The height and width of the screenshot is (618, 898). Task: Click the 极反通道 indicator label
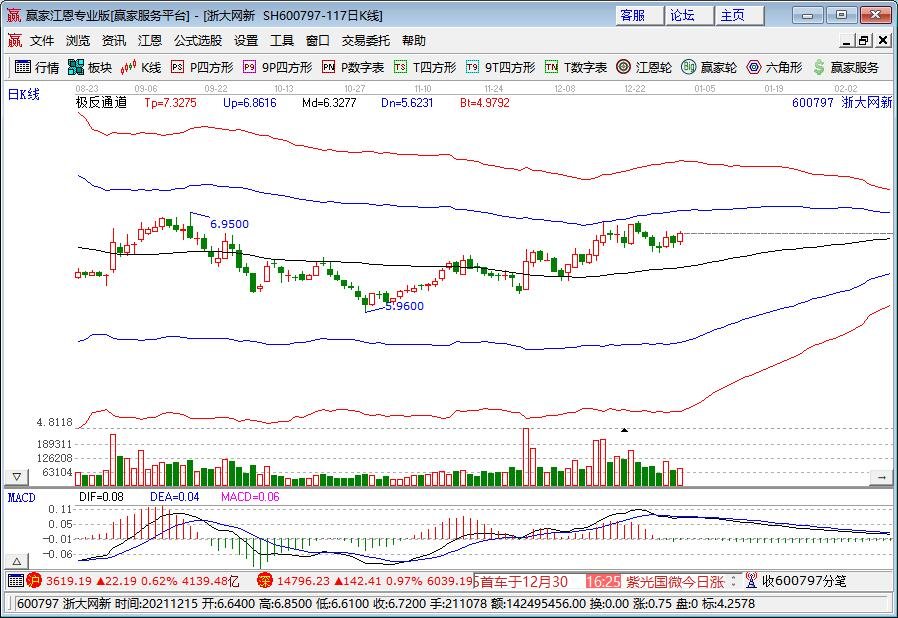tap(101, 103)
